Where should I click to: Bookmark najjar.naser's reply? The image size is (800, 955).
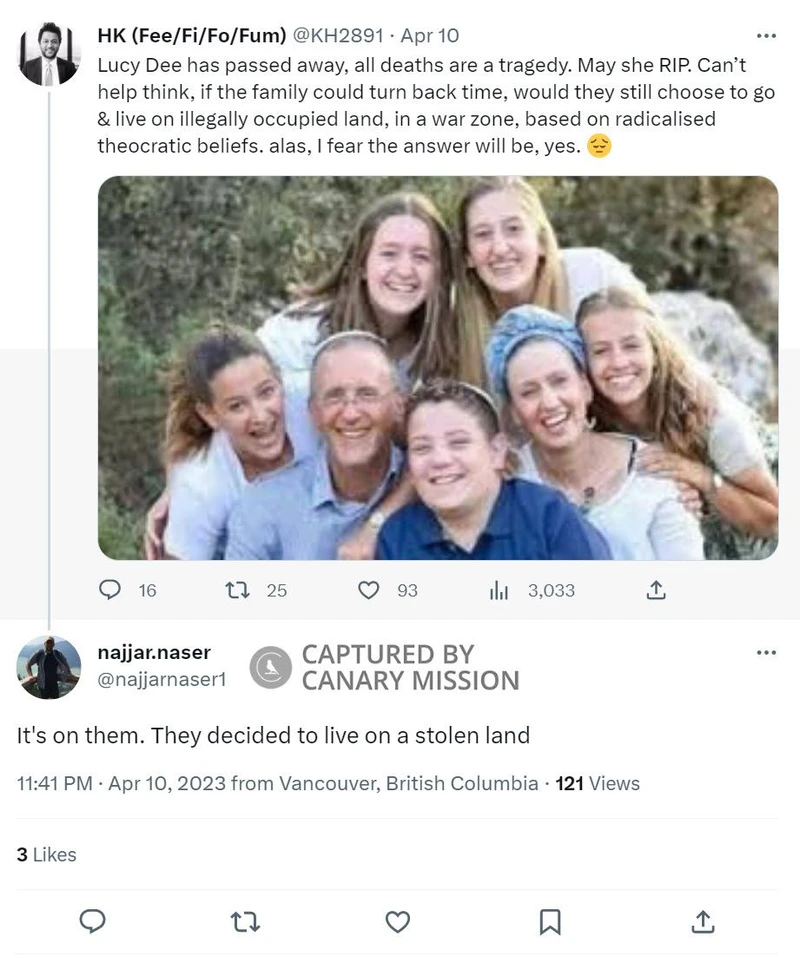point(550,921)
